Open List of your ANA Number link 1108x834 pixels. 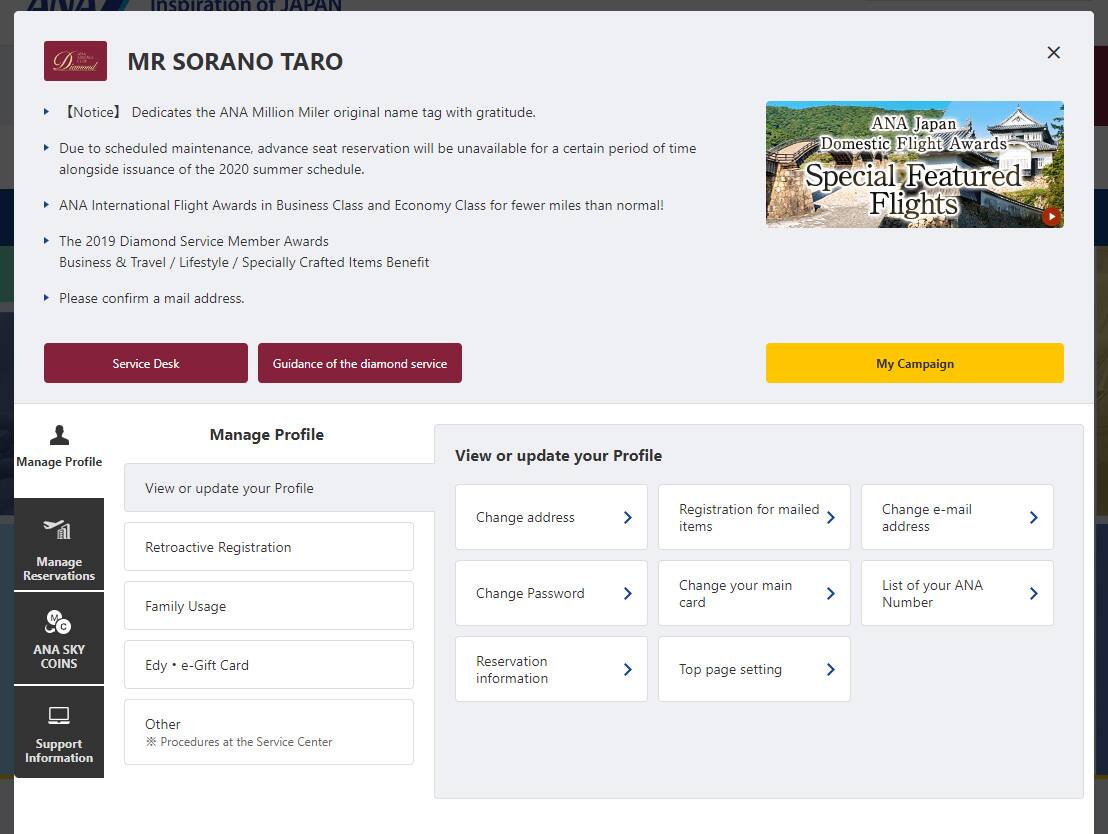[x=957, y=594]
